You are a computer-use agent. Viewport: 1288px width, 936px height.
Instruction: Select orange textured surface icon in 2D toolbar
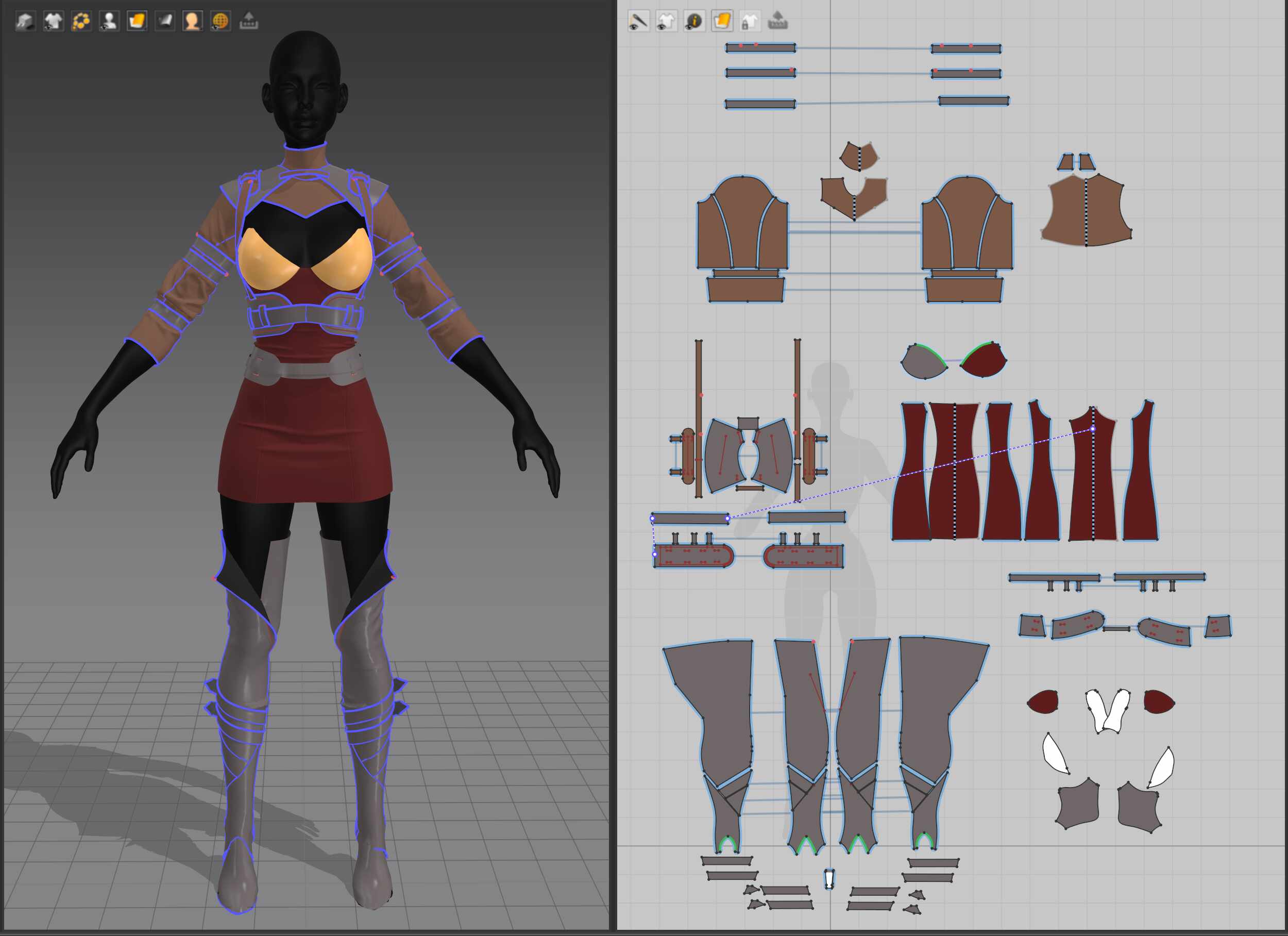coord(722,22)
